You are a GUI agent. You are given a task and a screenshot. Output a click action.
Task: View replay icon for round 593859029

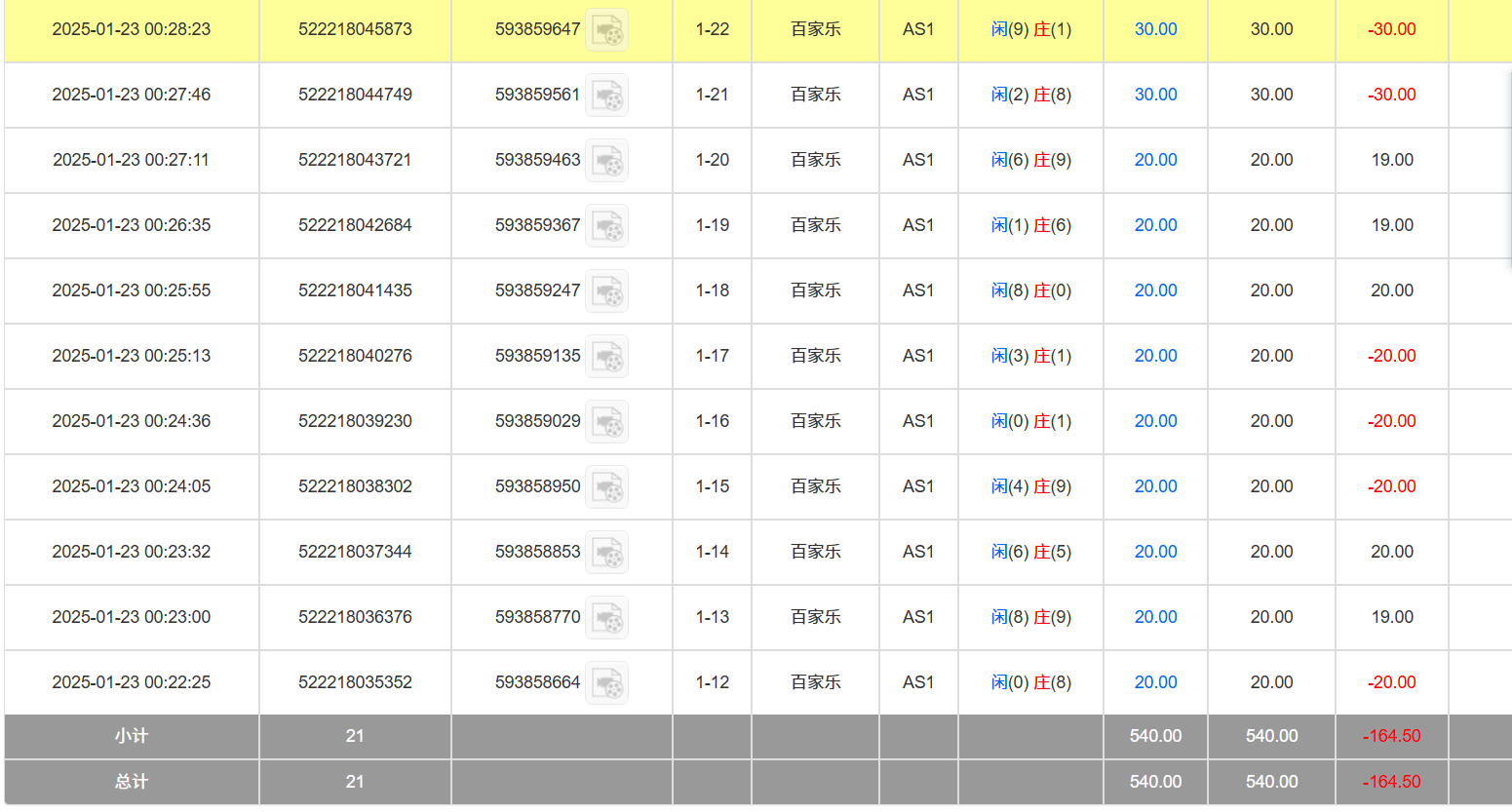pyautogui.click(x=606, y=422)
